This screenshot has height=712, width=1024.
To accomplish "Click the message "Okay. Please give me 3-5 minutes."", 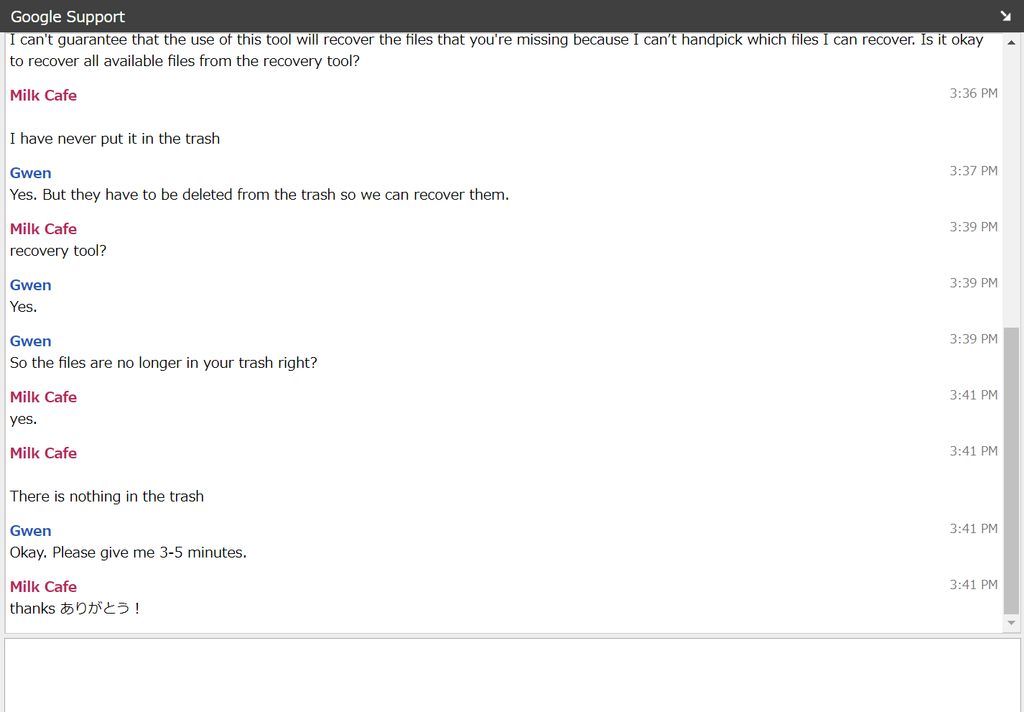I will pyautogui.click(x=128, y=553).
